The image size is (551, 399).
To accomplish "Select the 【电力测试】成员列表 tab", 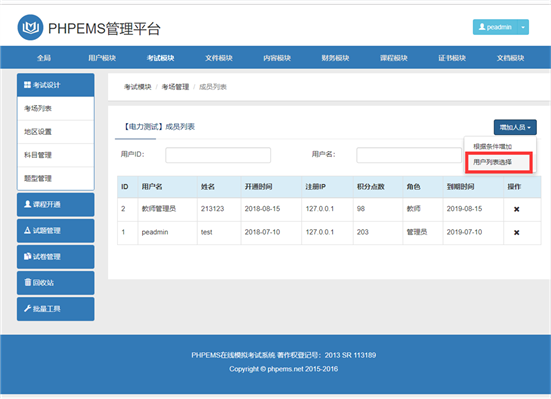I will 158,127.
